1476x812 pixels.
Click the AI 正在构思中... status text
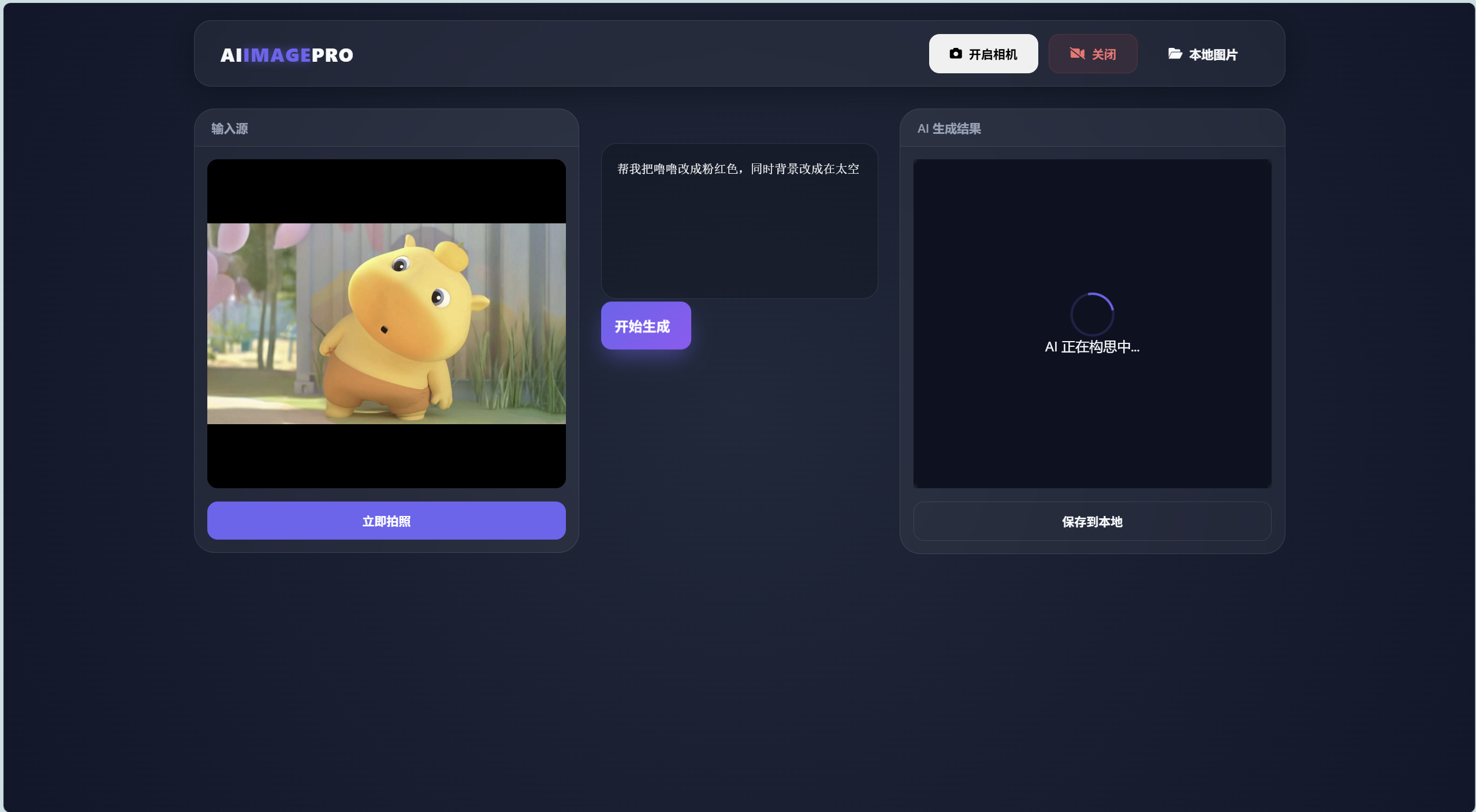1092,347
